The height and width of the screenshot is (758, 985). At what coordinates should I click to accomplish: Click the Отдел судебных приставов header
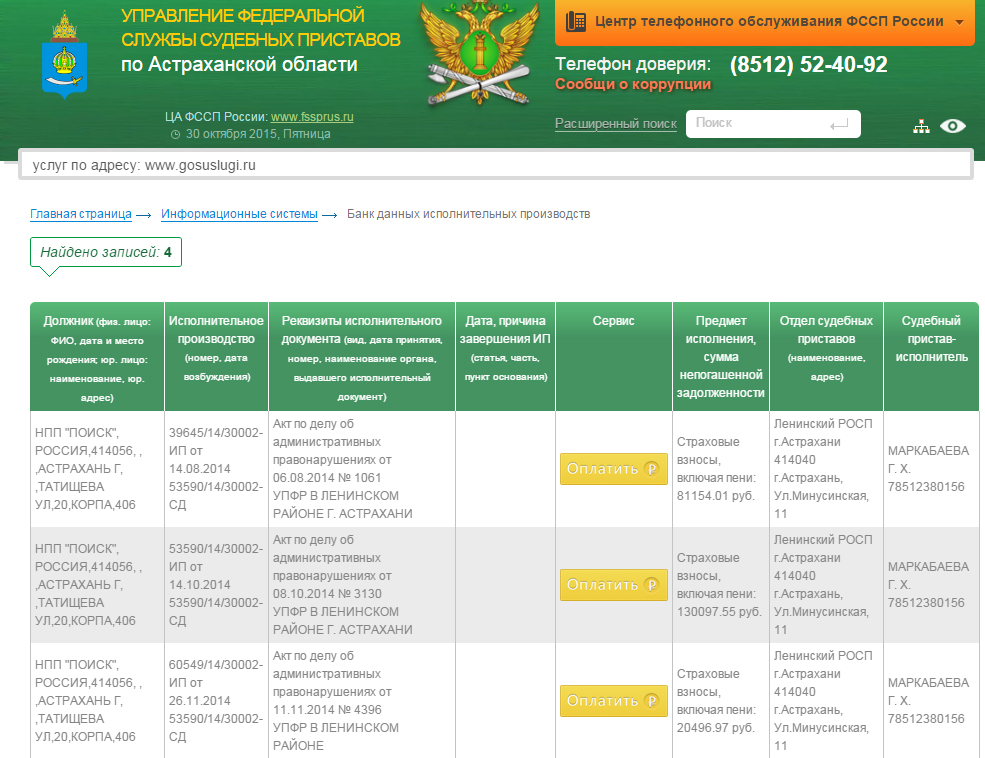[826, 357]
